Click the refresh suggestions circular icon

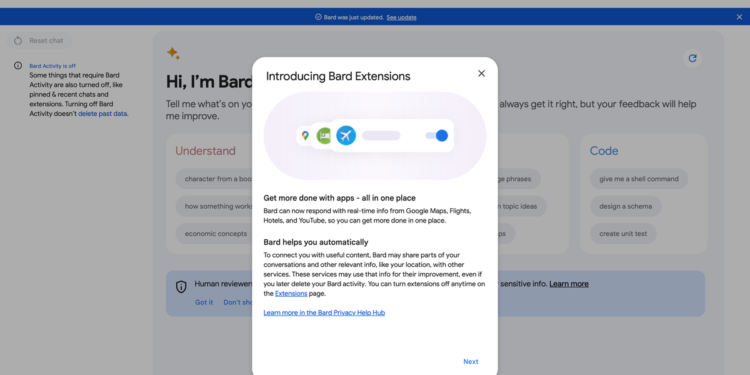(692, 58)
